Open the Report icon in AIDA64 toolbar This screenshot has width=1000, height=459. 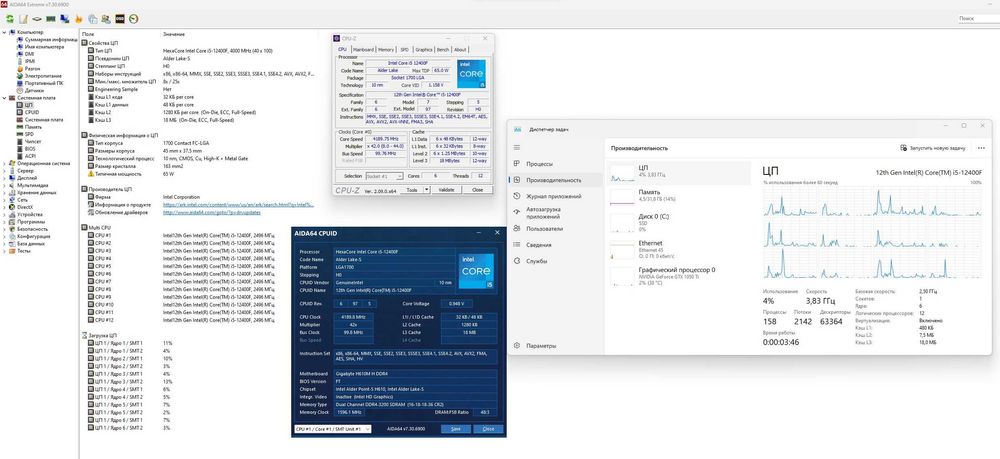(24, 18)
